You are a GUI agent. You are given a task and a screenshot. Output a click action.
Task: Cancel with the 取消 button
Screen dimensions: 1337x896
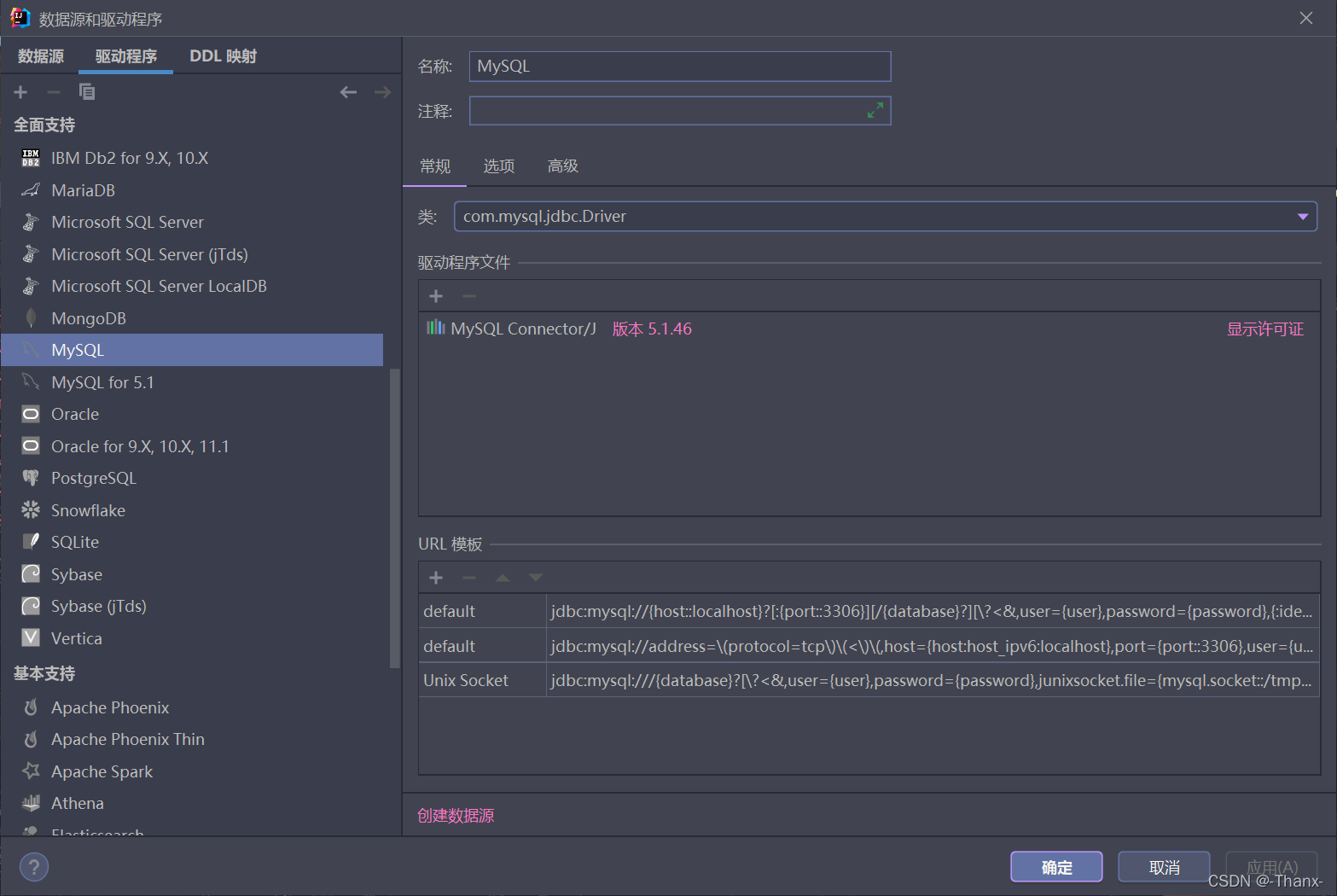pyautogui.click(x=1164, y=867)
